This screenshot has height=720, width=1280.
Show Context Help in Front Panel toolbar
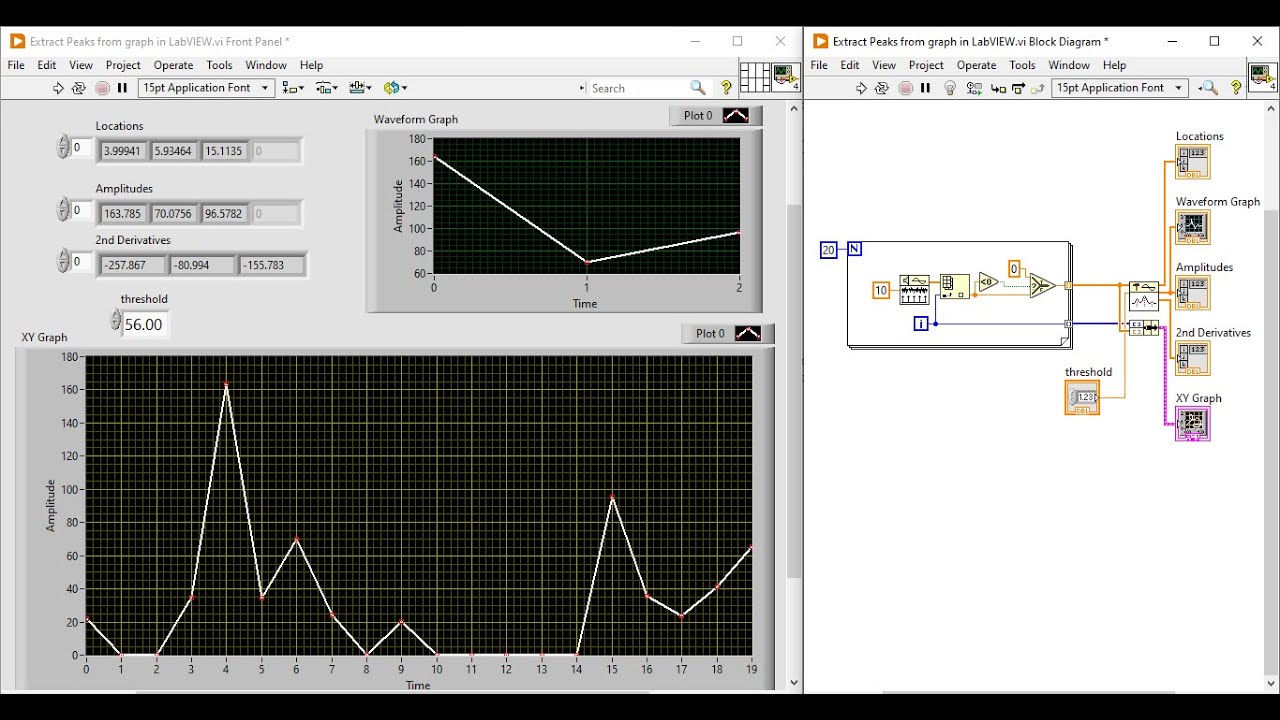tap(727, 88)
